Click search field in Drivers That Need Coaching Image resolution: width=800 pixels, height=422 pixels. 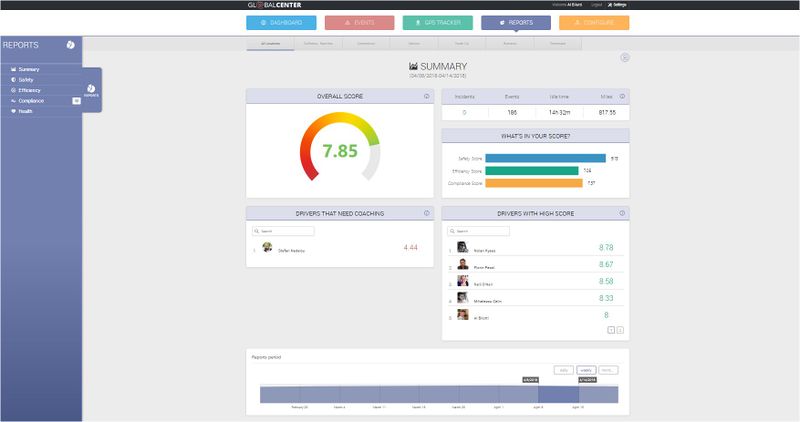[x=285, y=231]
